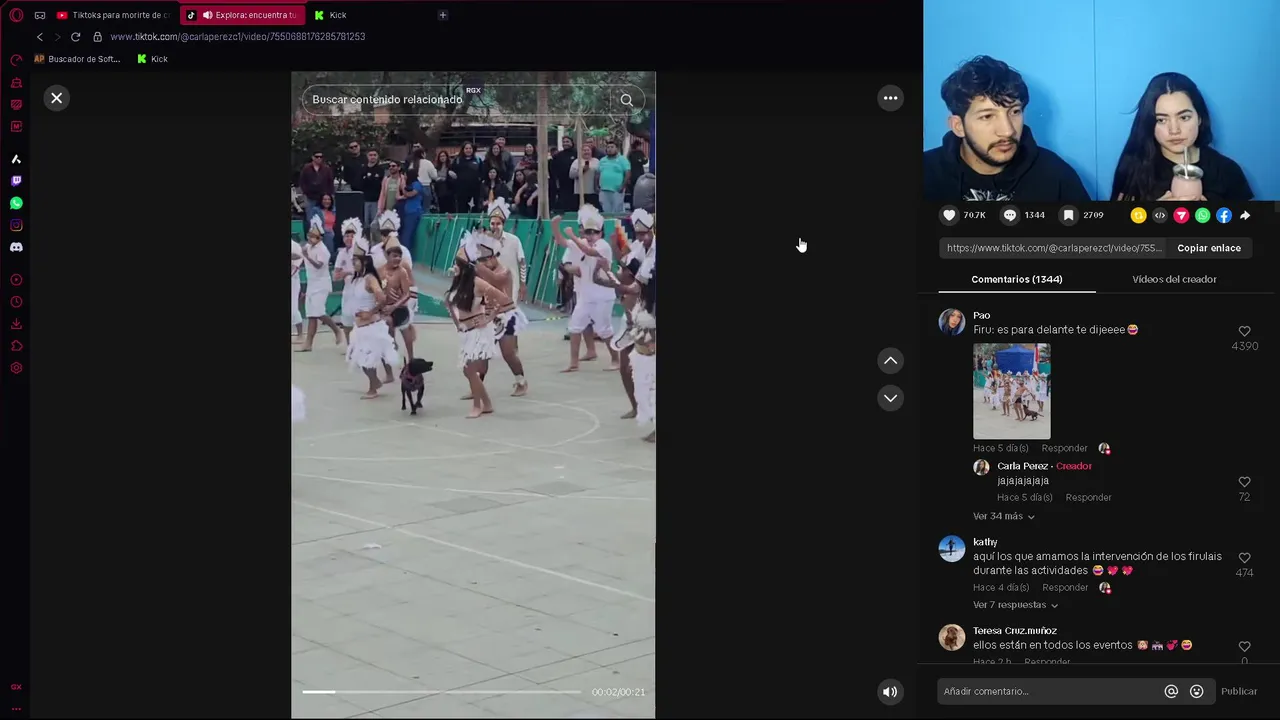Screen dimensions: 1280x720
Task: Save the video with the bookmark icon
Action: click(x=1069, y=215)
